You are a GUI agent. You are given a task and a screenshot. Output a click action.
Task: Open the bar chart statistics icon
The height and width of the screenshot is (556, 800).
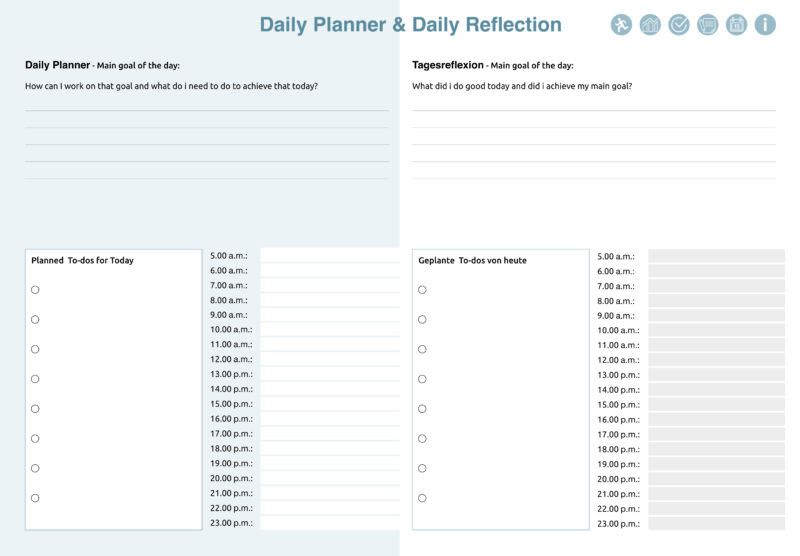(x=650, y=25)
